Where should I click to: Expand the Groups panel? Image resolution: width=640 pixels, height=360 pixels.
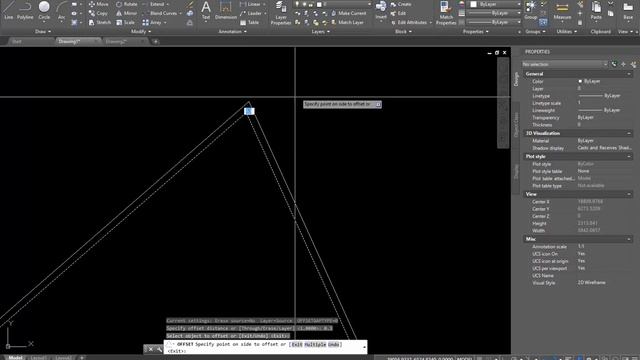535,31
